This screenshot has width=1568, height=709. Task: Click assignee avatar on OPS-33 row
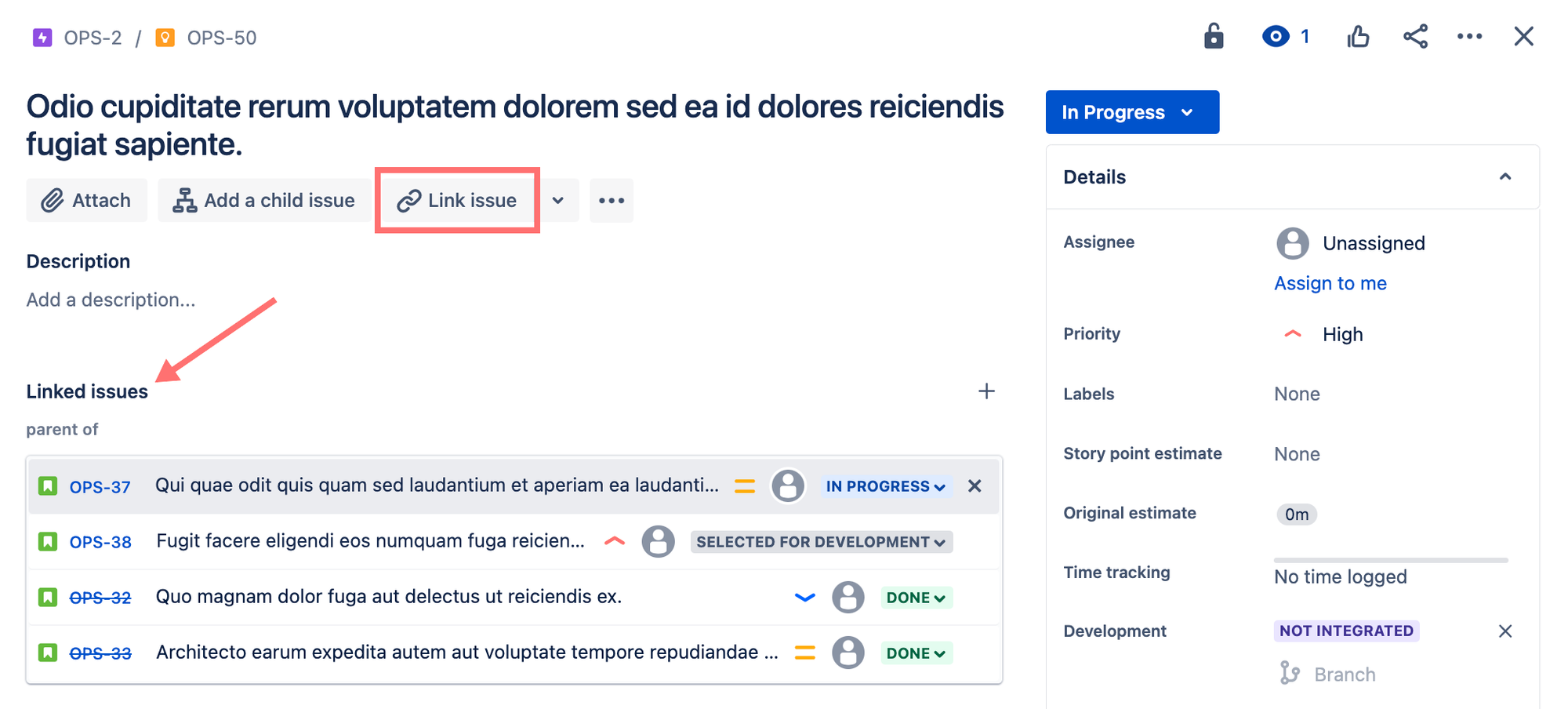pyautogui.click(x=848, y=653)
